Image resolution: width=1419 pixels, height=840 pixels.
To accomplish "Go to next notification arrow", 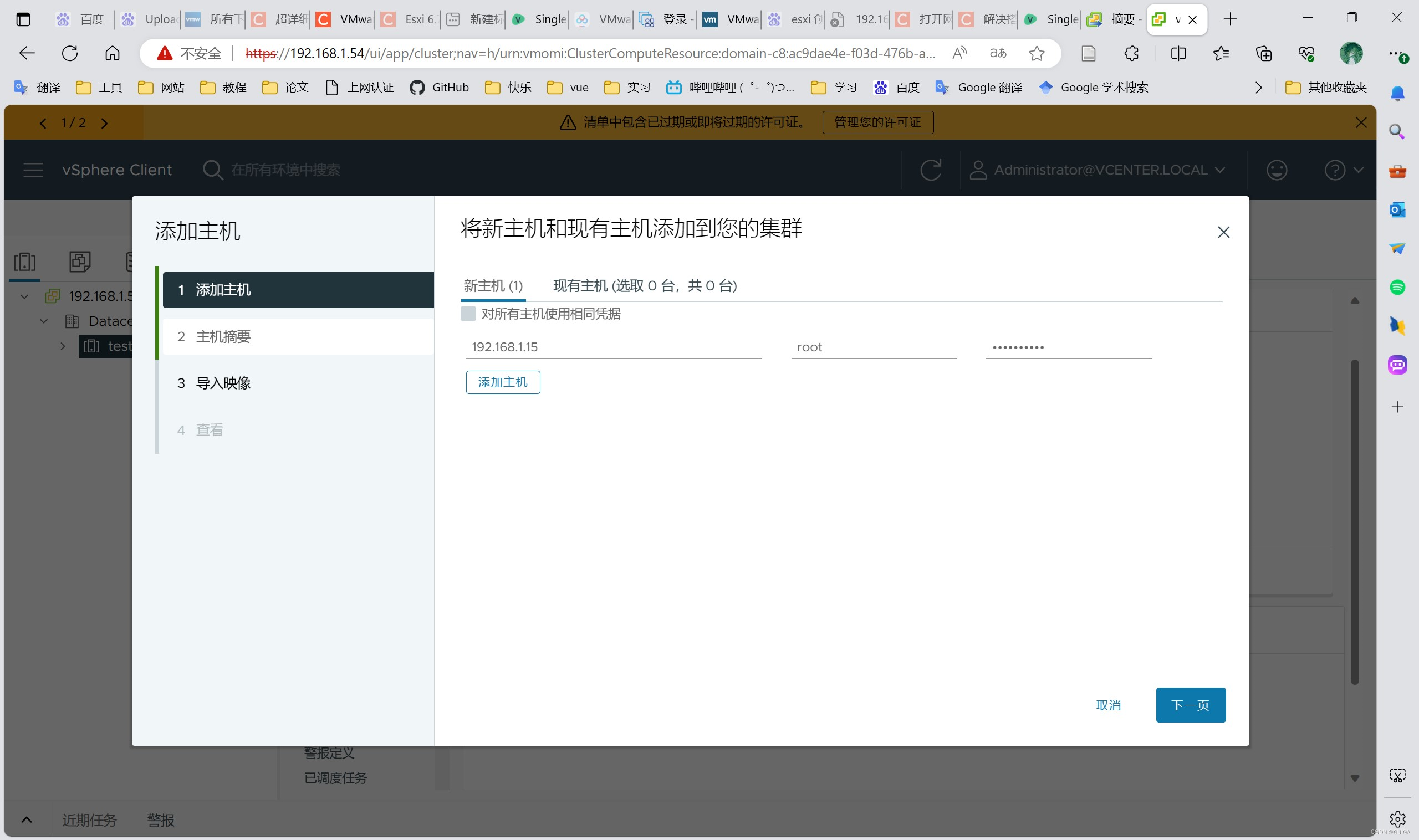I will [104, 123].
